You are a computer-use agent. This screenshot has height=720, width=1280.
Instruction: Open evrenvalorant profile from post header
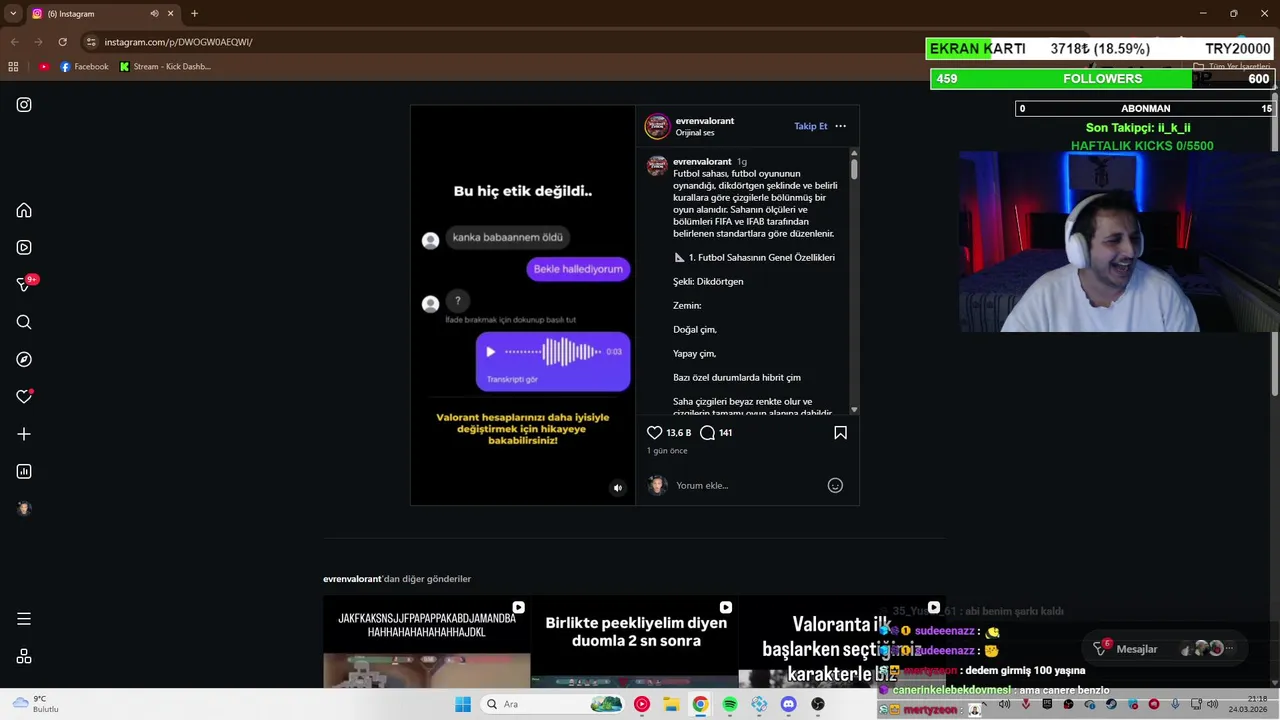coord(705,121)
